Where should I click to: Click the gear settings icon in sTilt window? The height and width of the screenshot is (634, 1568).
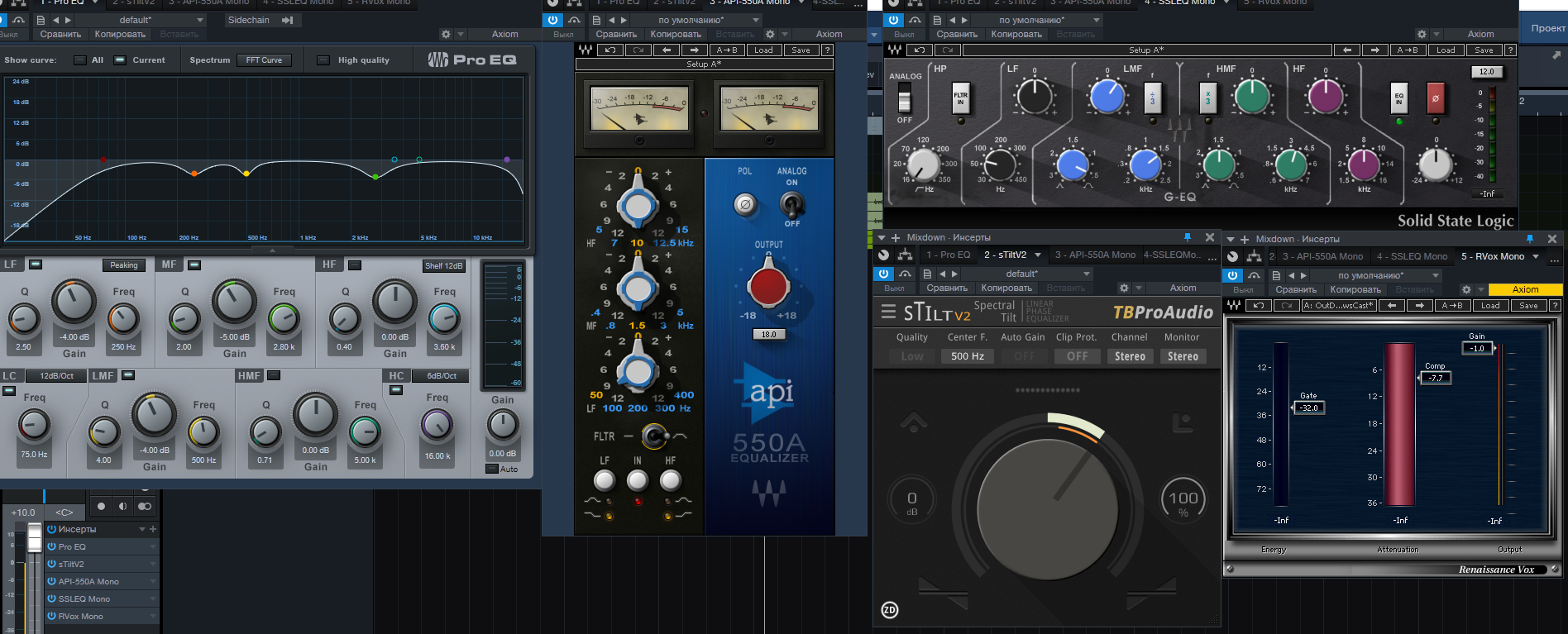click(x=1124, y=288)
